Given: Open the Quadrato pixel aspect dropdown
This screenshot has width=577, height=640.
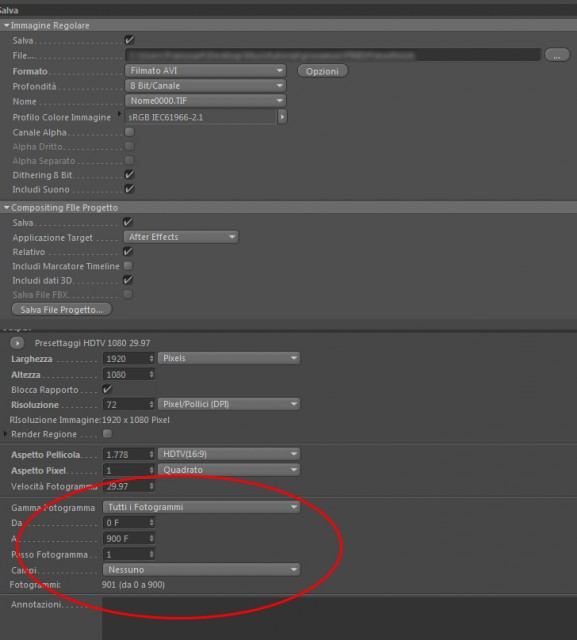Looking at the screenshot, I should [x=229, y=470].
